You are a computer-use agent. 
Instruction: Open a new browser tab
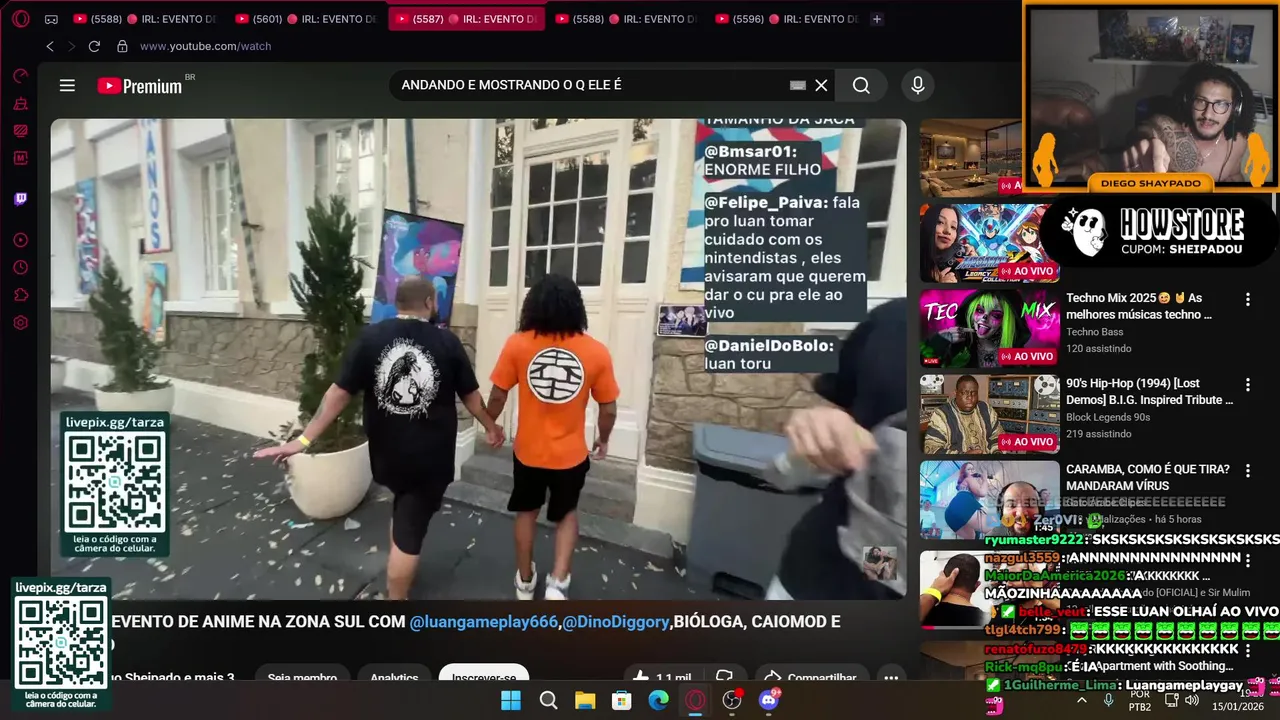click(x=877, y=19)
